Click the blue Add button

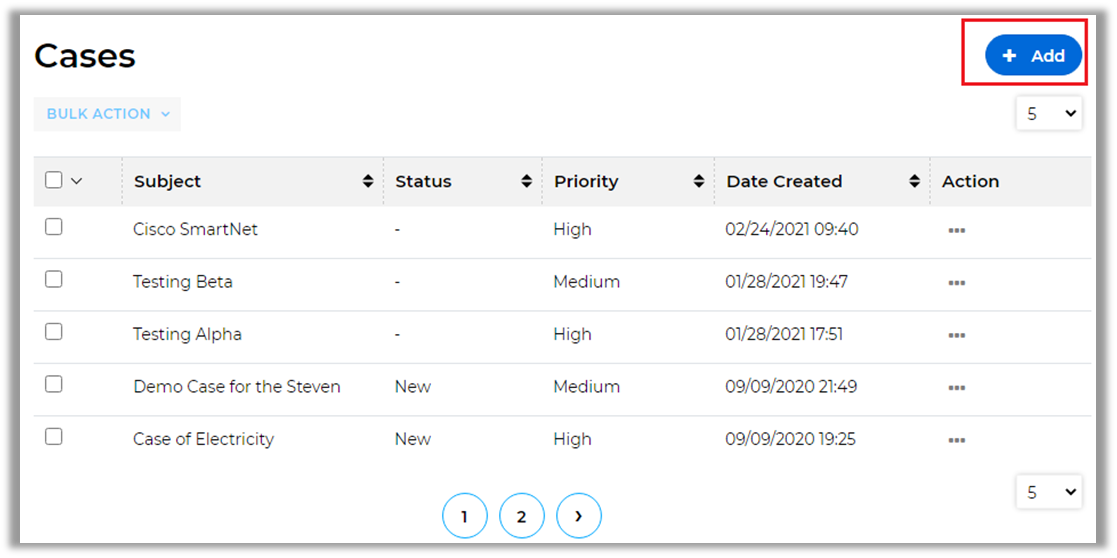click(x=1033, y=56)
